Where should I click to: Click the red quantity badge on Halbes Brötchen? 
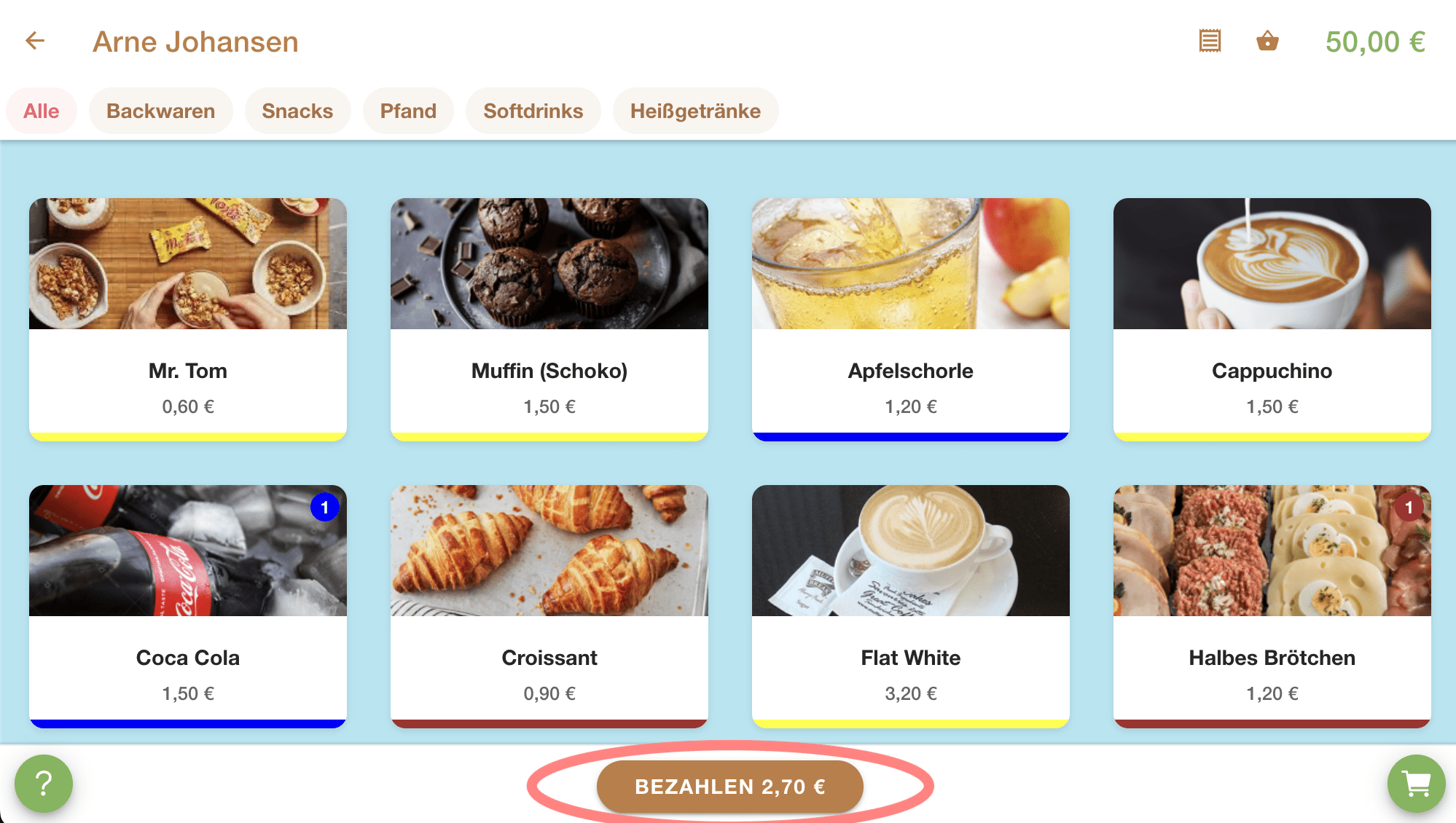[x=1409, y=508]
